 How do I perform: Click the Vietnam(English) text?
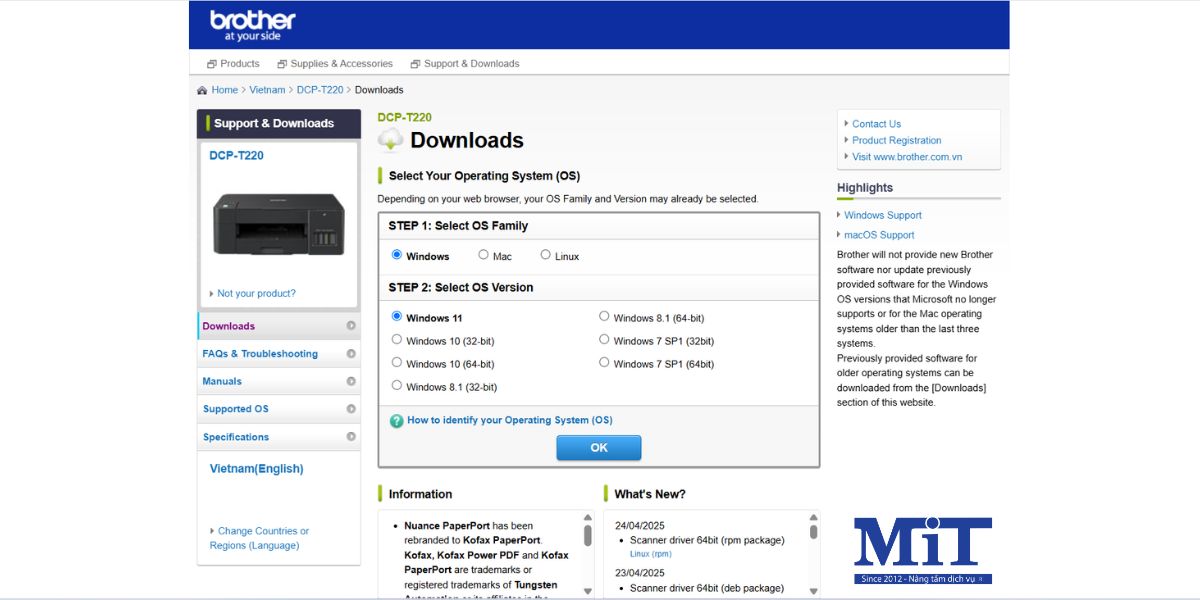[x=256, y=469]
